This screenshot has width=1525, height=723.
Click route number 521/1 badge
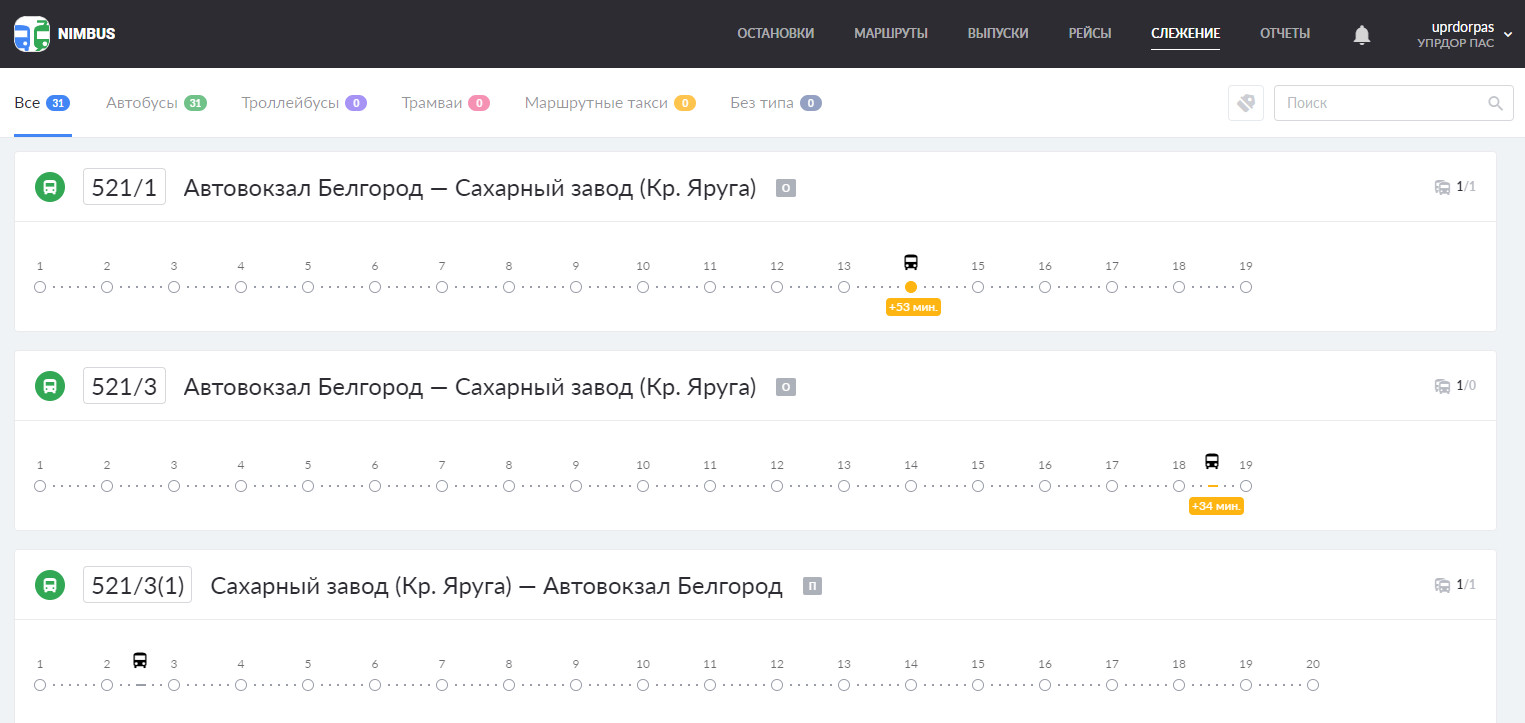pos(124,187)
